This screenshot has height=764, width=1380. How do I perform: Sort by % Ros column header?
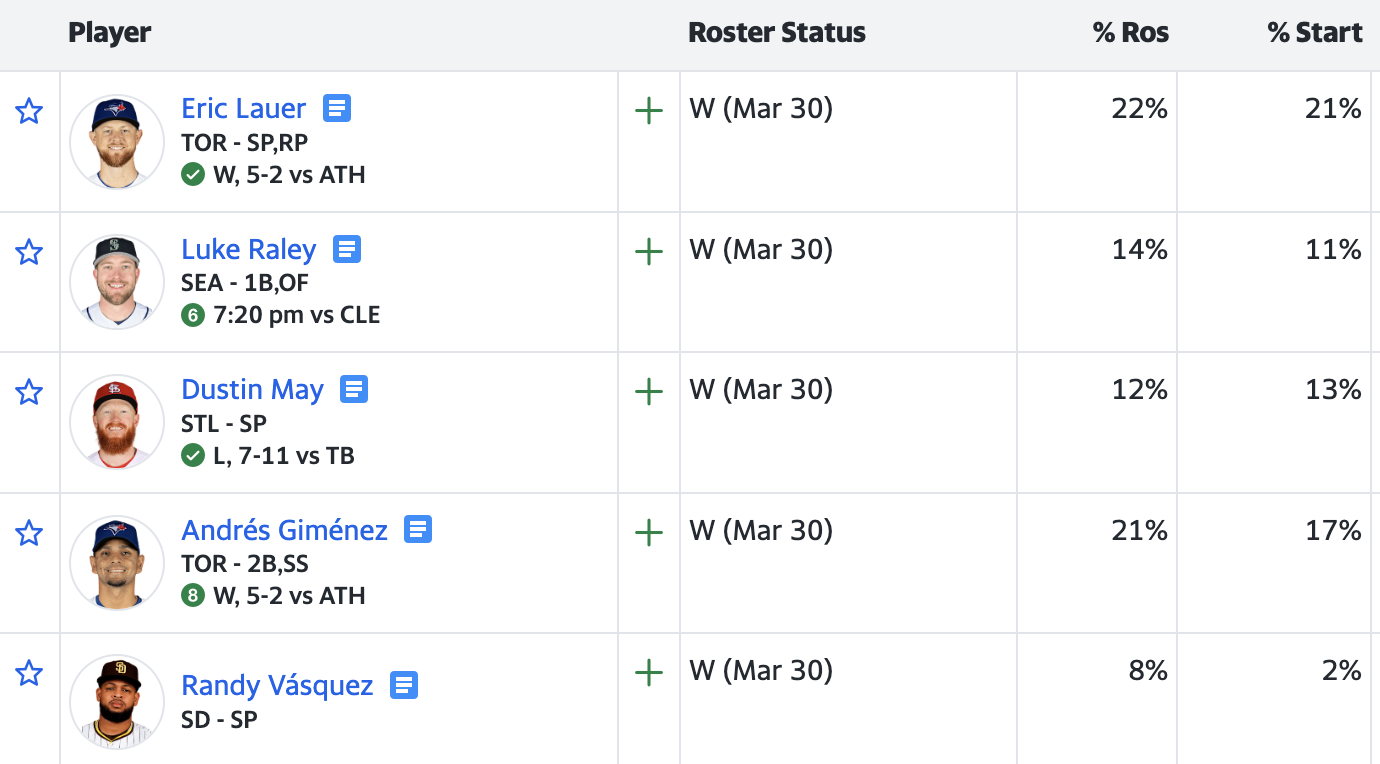coord(1130,33)
